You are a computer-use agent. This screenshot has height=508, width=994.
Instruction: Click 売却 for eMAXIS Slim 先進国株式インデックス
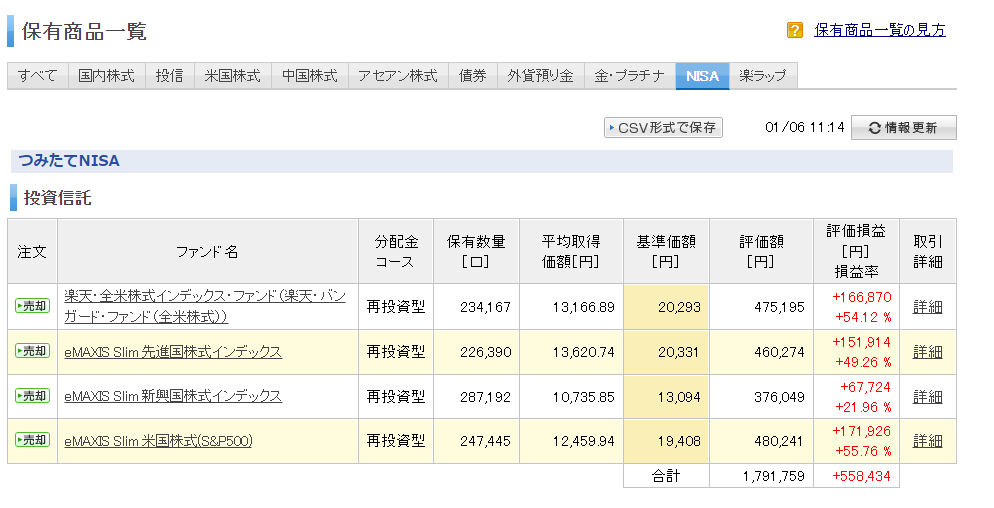click(32, 351)
